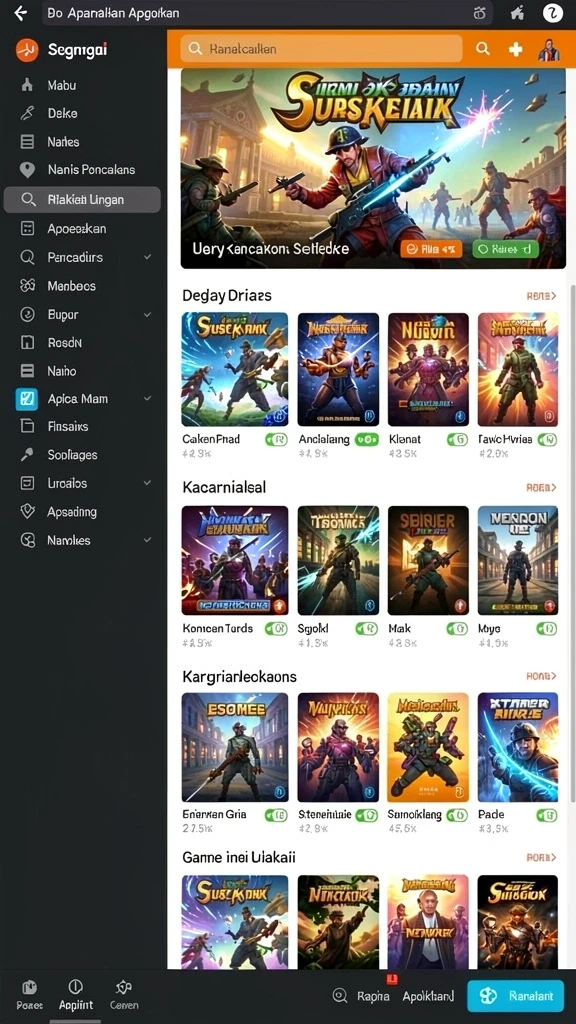Click green badge next to Tawc Hvriaa
This screenshot has height=1024, width=576.
547,440
